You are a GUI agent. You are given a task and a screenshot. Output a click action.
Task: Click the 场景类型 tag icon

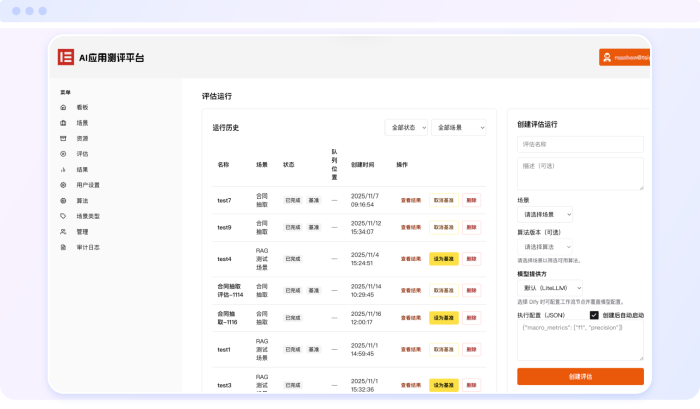tap(64, 216)
